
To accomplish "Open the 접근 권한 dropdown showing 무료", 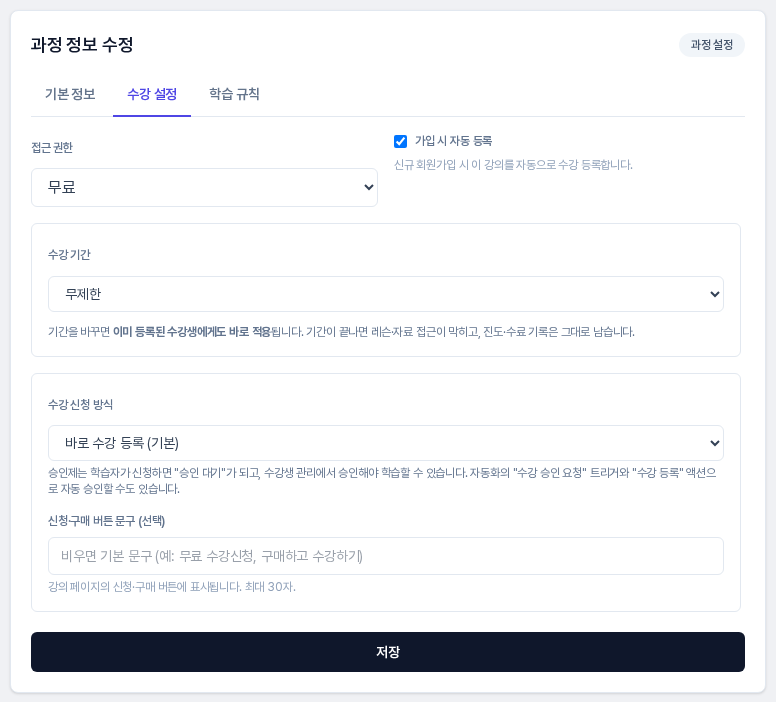I will 204,187.
